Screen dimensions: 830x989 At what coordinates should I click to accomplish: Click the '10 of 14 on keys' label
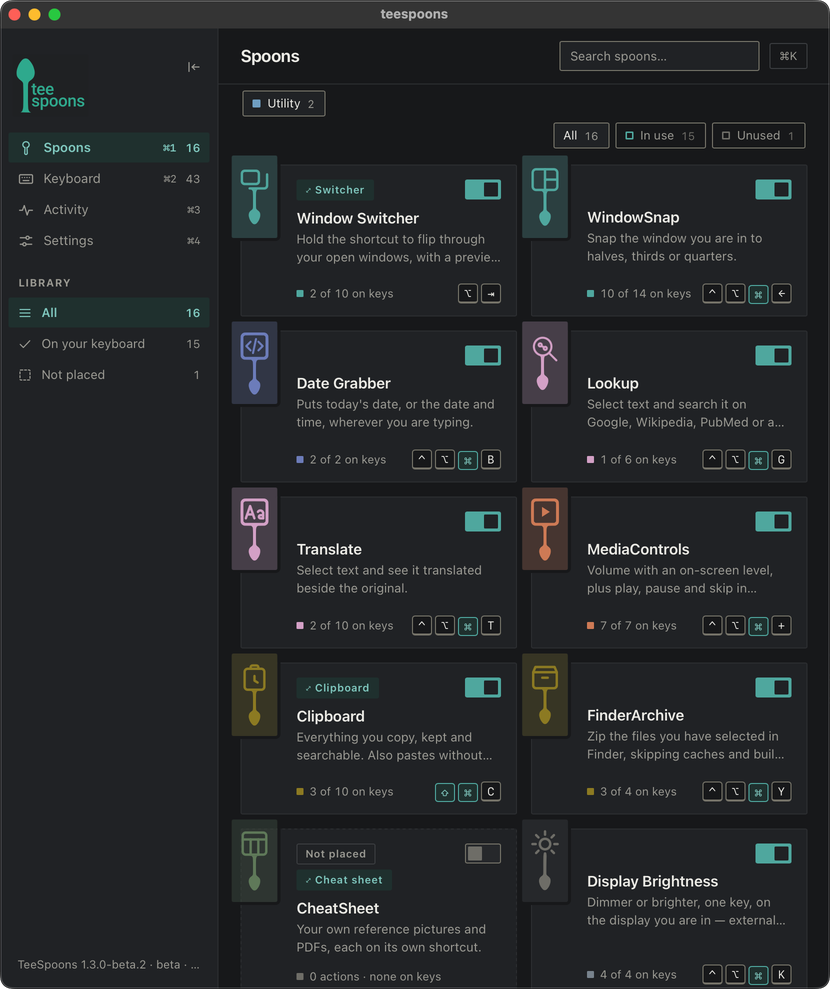click(x=645, y=293)
